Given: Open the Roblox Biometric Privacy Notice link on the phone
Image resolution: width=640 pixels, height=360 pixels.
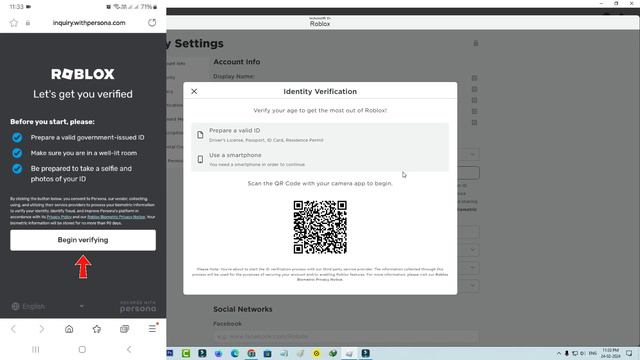Looking at the screenshot, I should coord(116,217).
